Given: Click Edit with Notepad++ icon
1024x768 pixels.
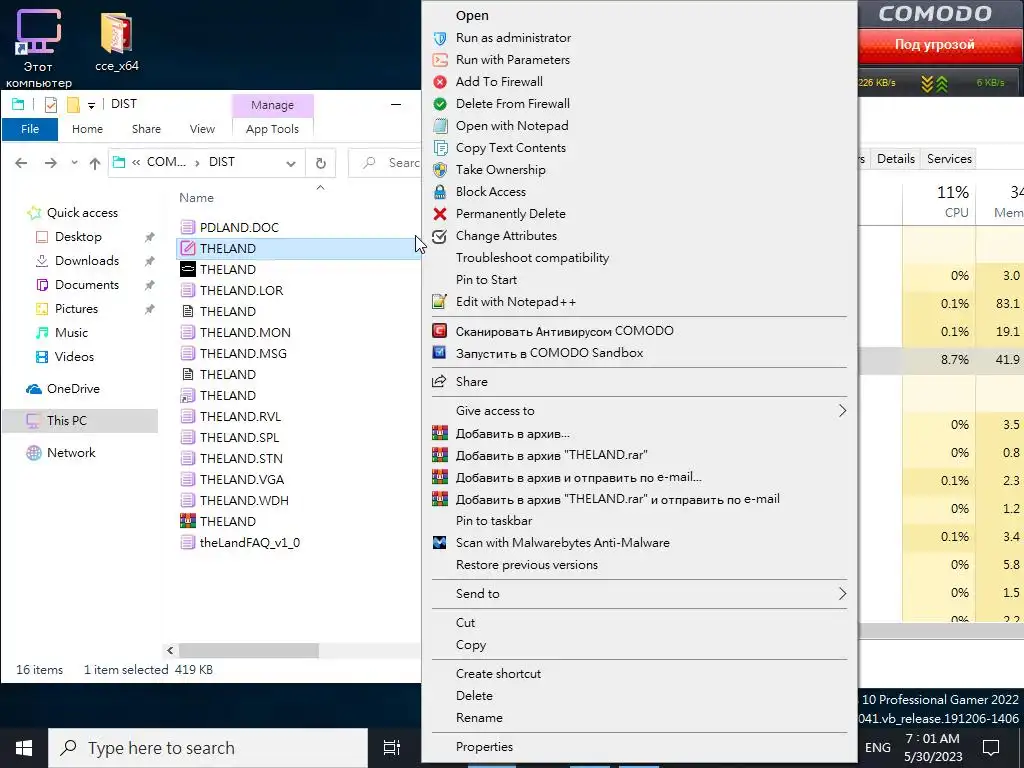Looking at the screenshot, I should pos(440,302).
